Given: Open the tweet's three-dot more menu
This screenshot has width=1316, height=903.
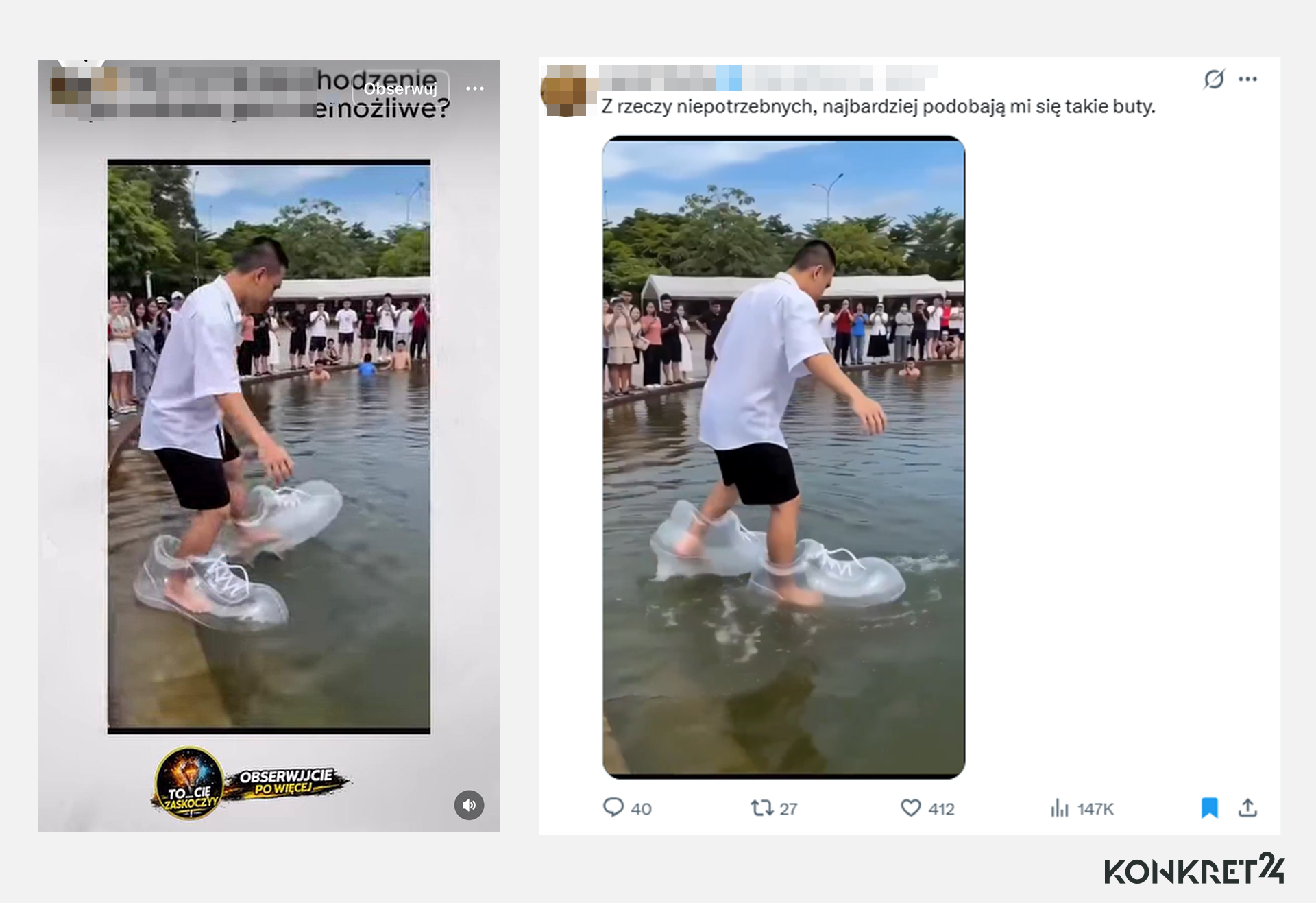Looking at the screenshot, I should point(1247,79).
